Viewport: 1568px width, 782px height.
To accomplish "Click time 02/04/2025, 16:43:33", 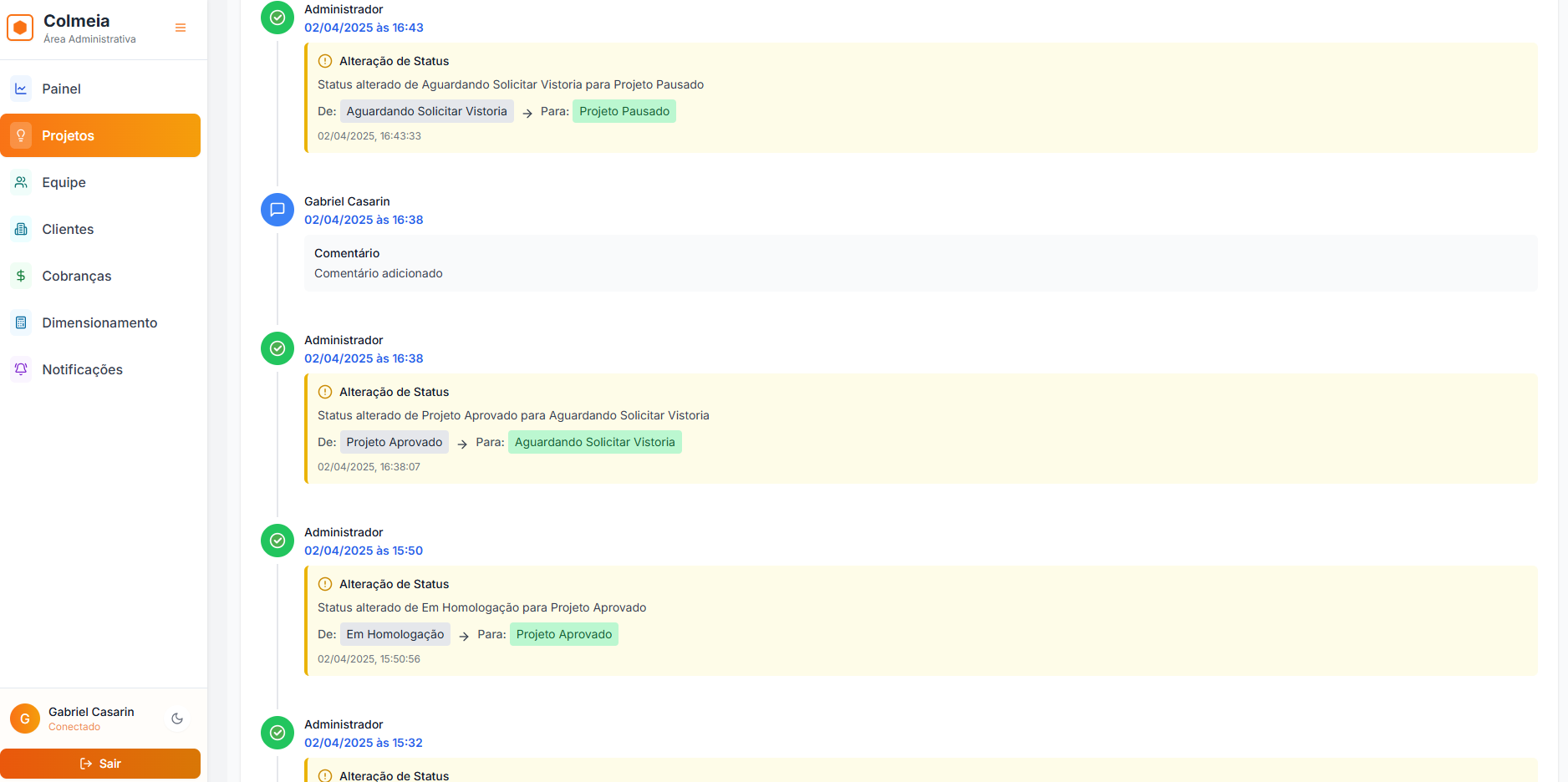I will click(369, 136).
